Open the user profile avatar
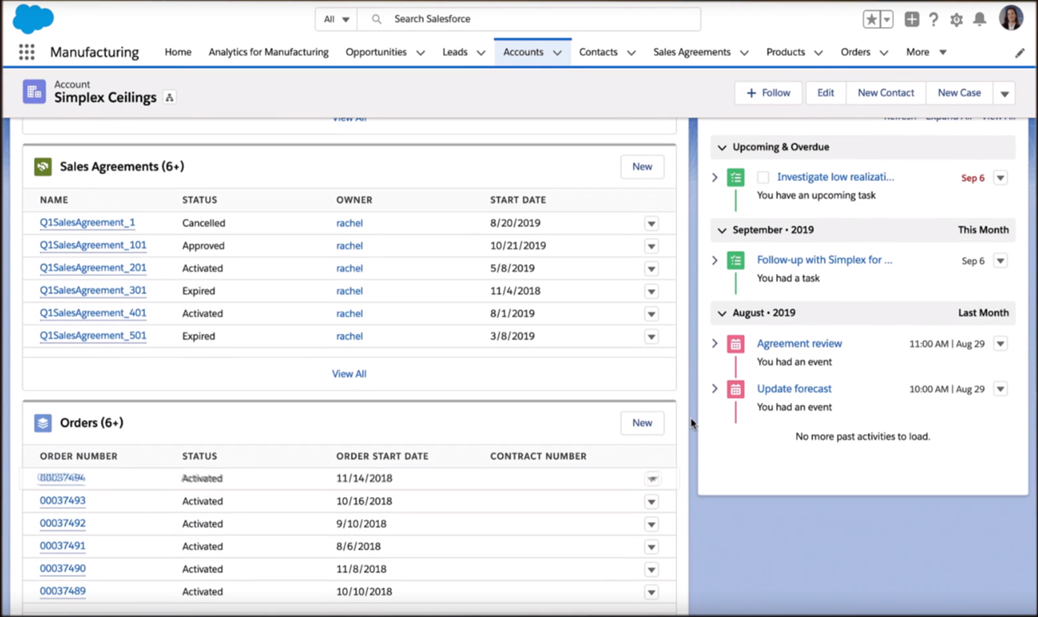Viewport: 1038px width, 617px height. click(x=1011, y=19)
